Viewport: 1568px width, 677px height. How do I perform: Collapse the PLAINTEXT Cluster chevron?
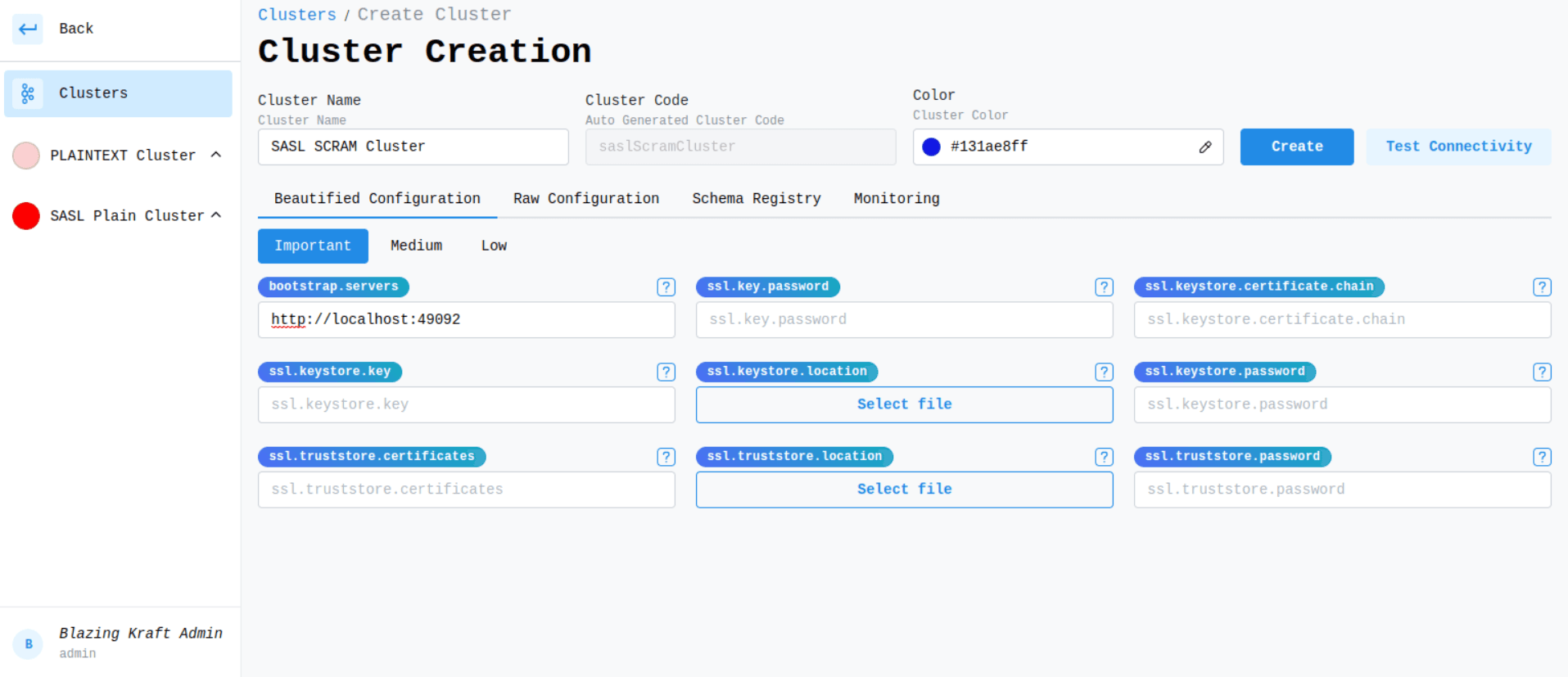[216, 155]
